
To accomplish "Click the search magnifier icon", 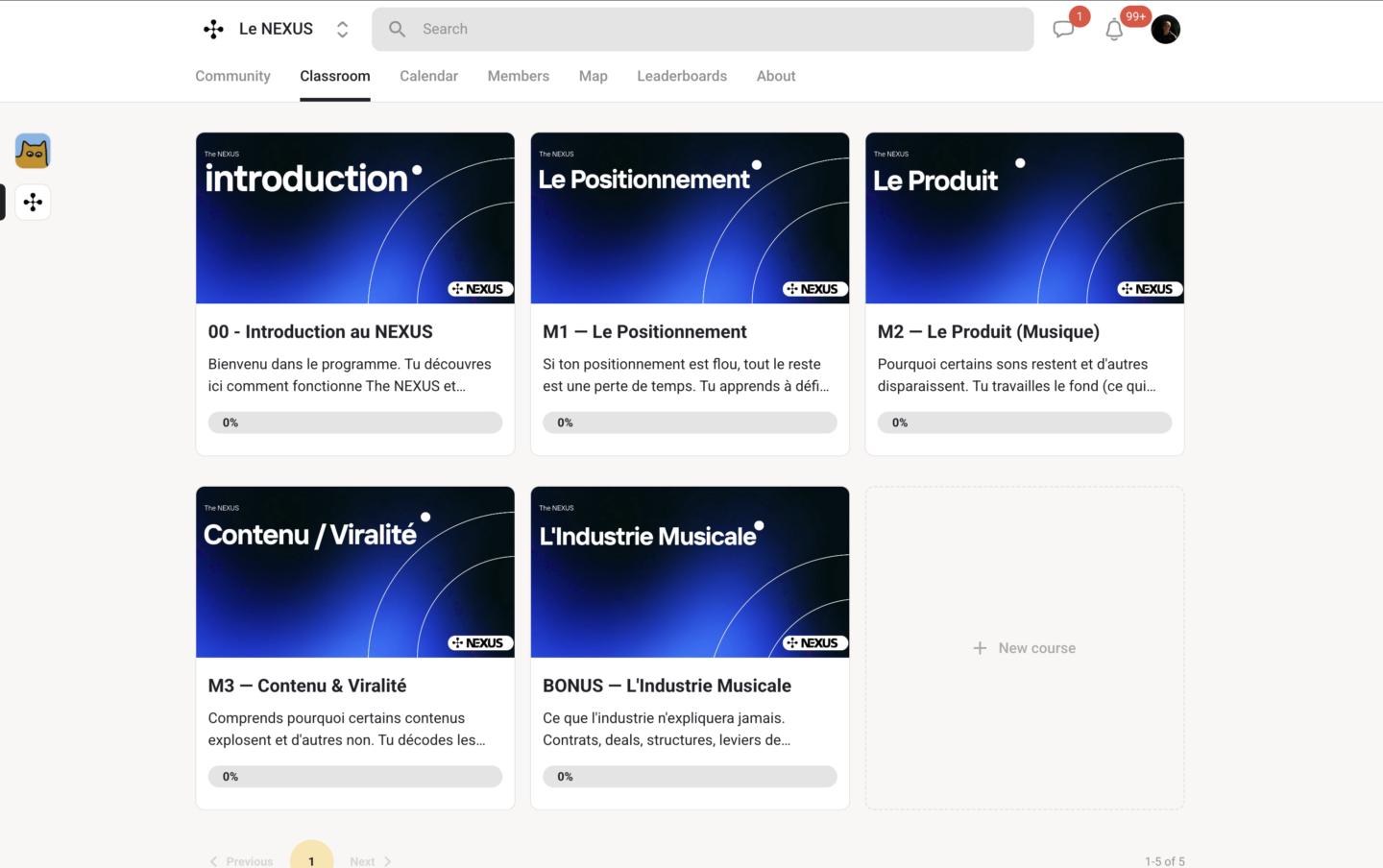I will click(397, 29).
